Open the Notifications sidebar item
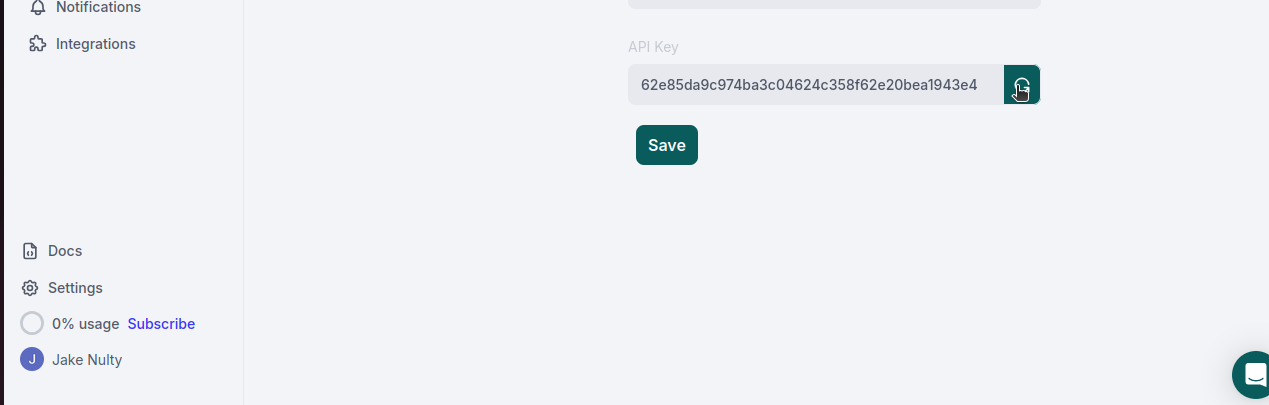 pyautogui.click(x=98, y=8)
